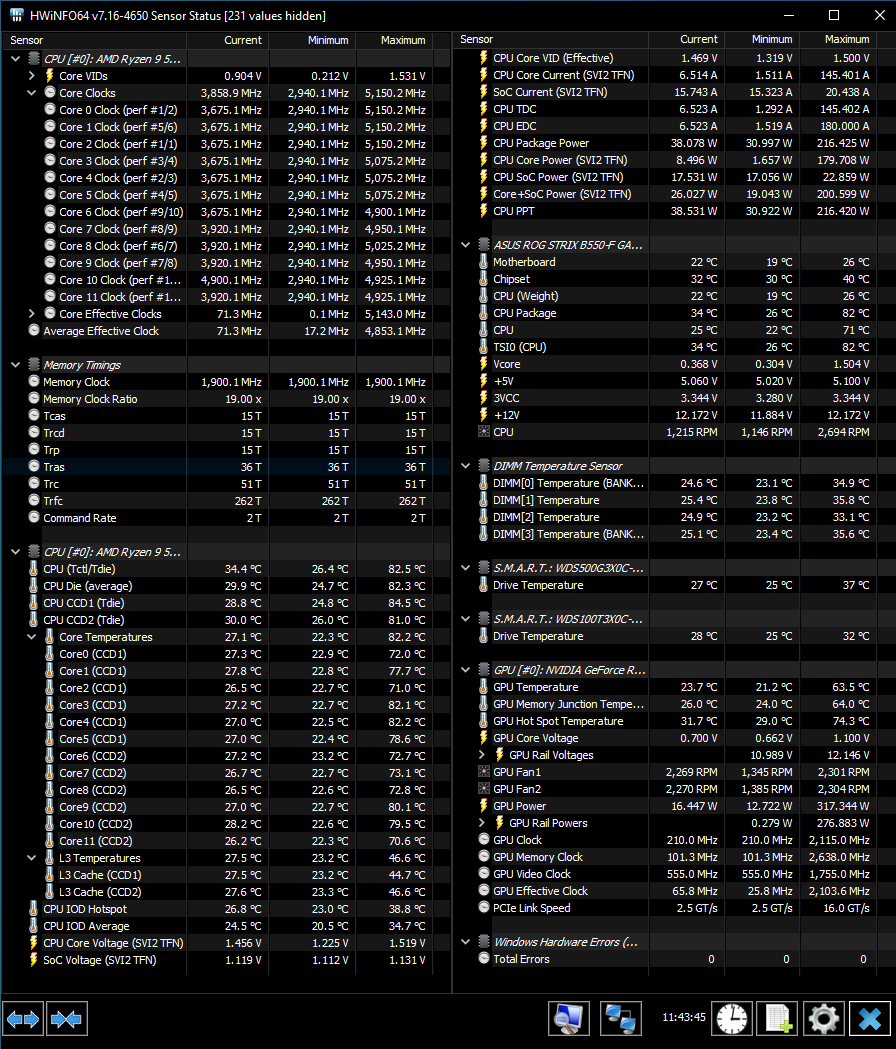Expand the GPU Rail Voltages node

484,755
